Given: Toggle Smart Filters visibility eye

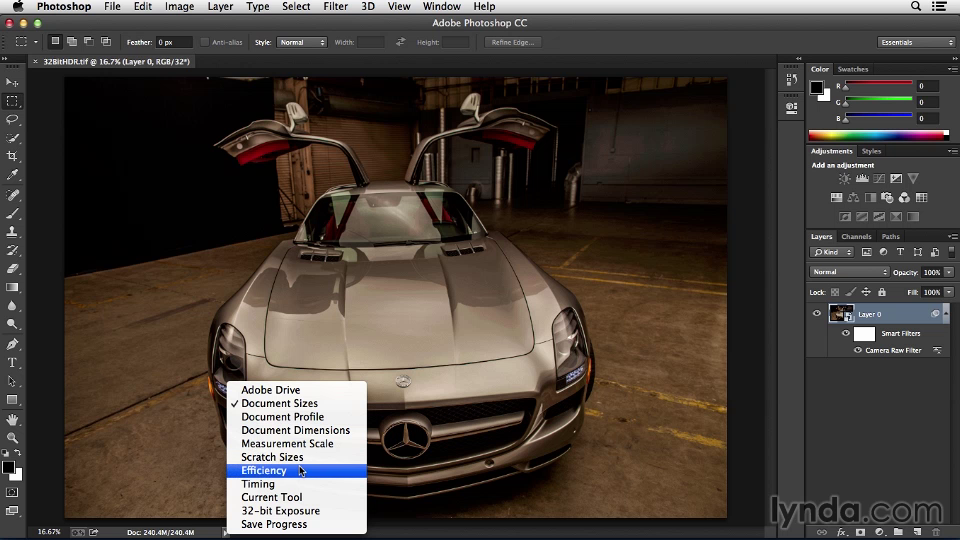Looking at the screenshot, I should click(846, 334).
